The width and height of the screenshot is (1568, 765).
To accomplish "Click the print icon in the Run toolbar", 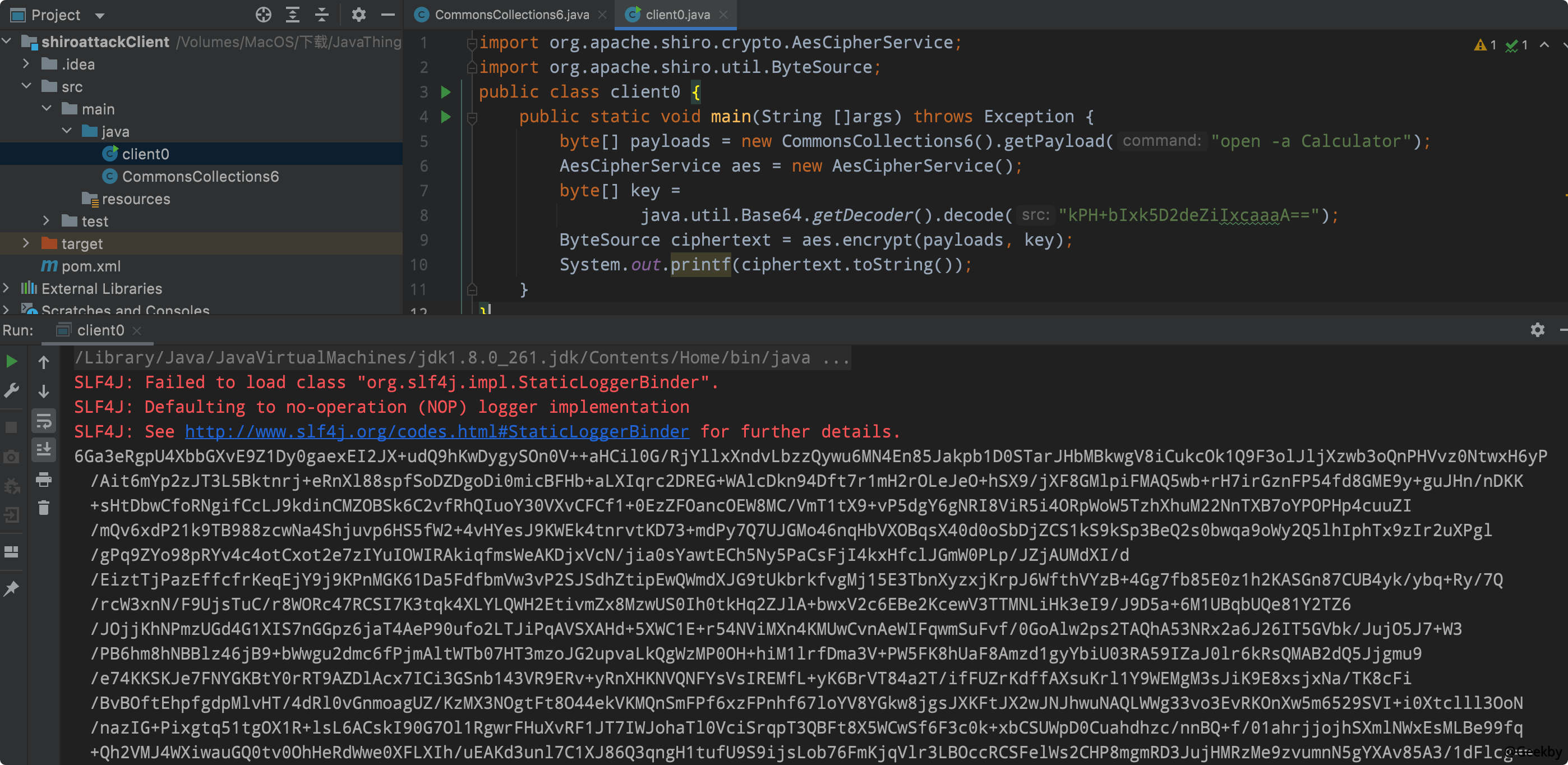I will pyautogui.click(x=44, y=479).
